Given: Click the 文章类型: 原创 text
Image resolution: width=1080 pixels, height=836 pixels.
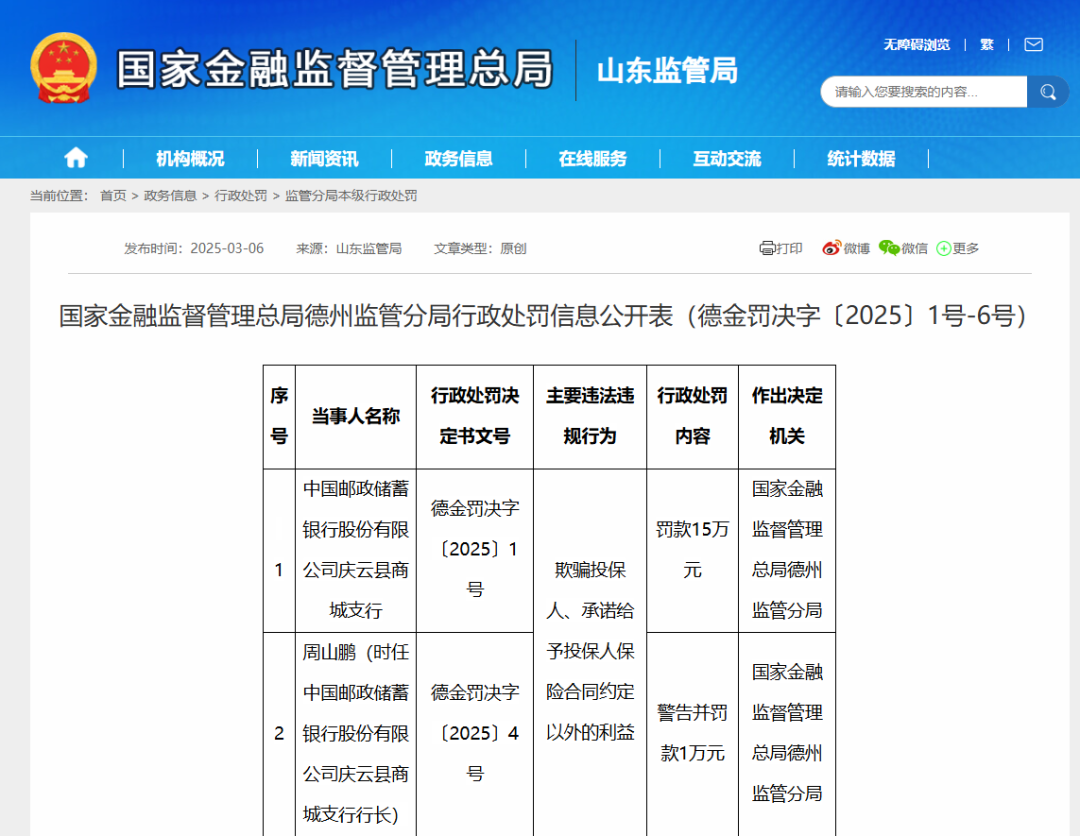Looking at the screenshot, I should [480, 248].
